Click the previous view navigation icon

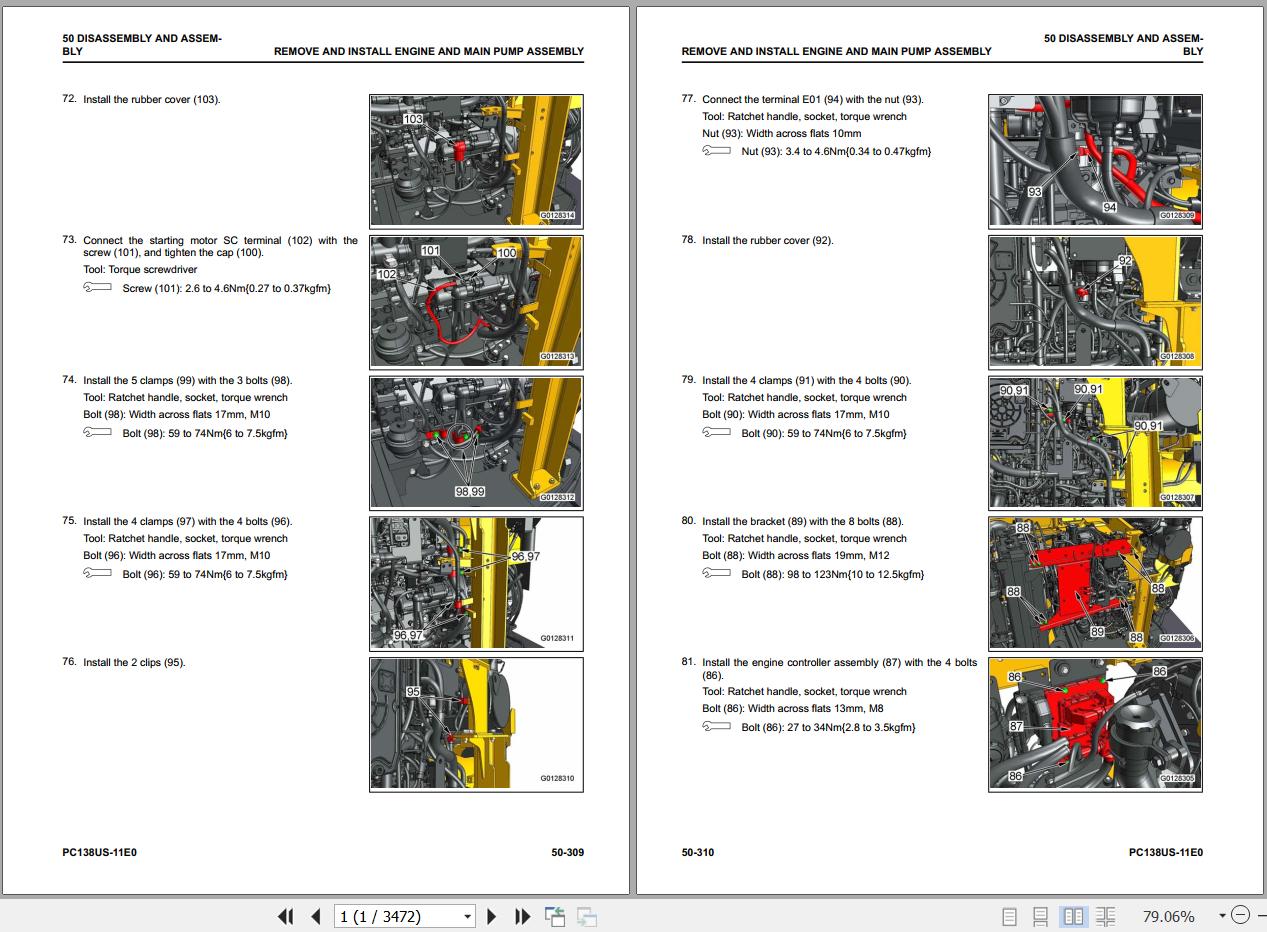555,916
